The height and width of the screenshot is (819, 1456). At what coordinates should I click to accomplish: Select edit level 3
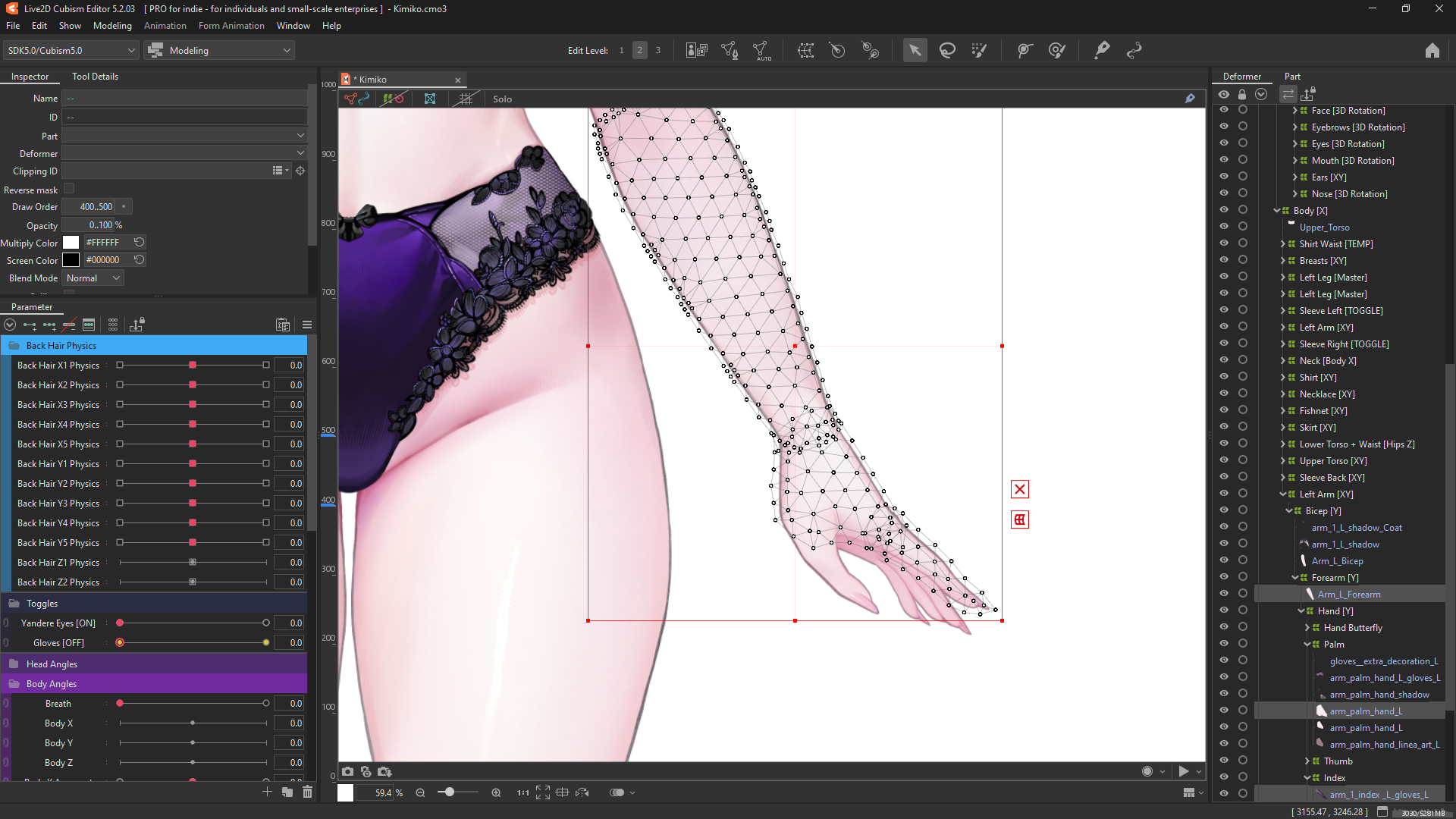[658, 50]
